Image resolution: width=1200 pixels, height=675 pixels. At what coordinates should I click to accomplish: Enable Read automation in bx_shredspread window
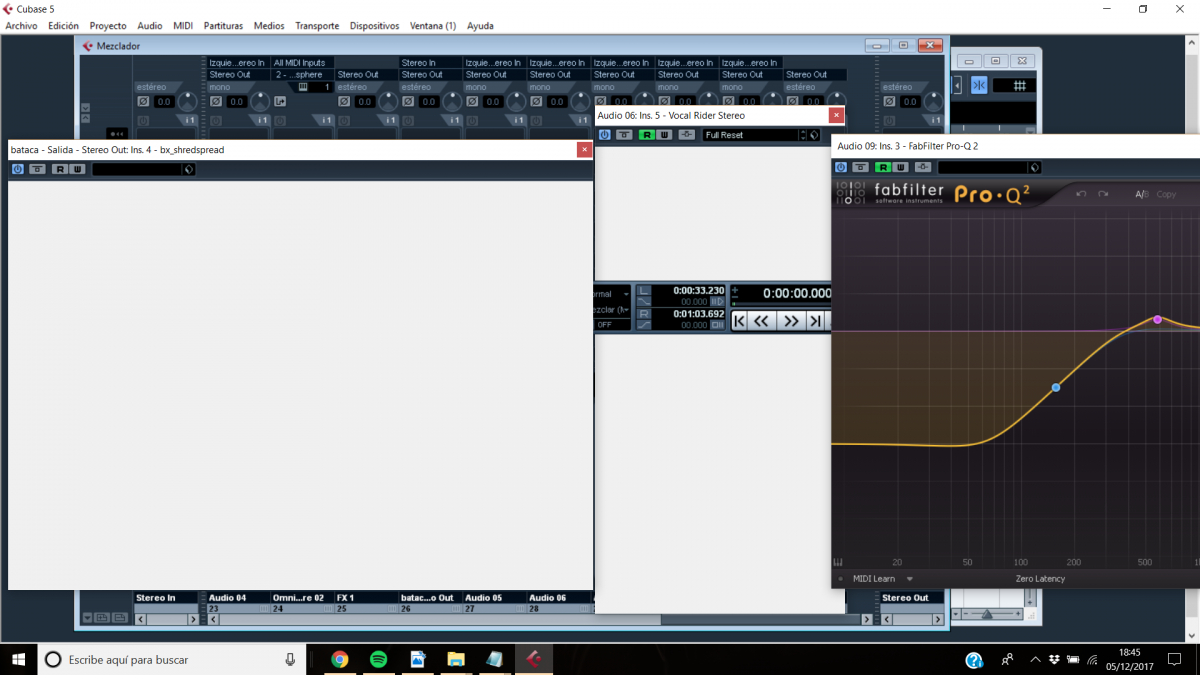[60, 169]
